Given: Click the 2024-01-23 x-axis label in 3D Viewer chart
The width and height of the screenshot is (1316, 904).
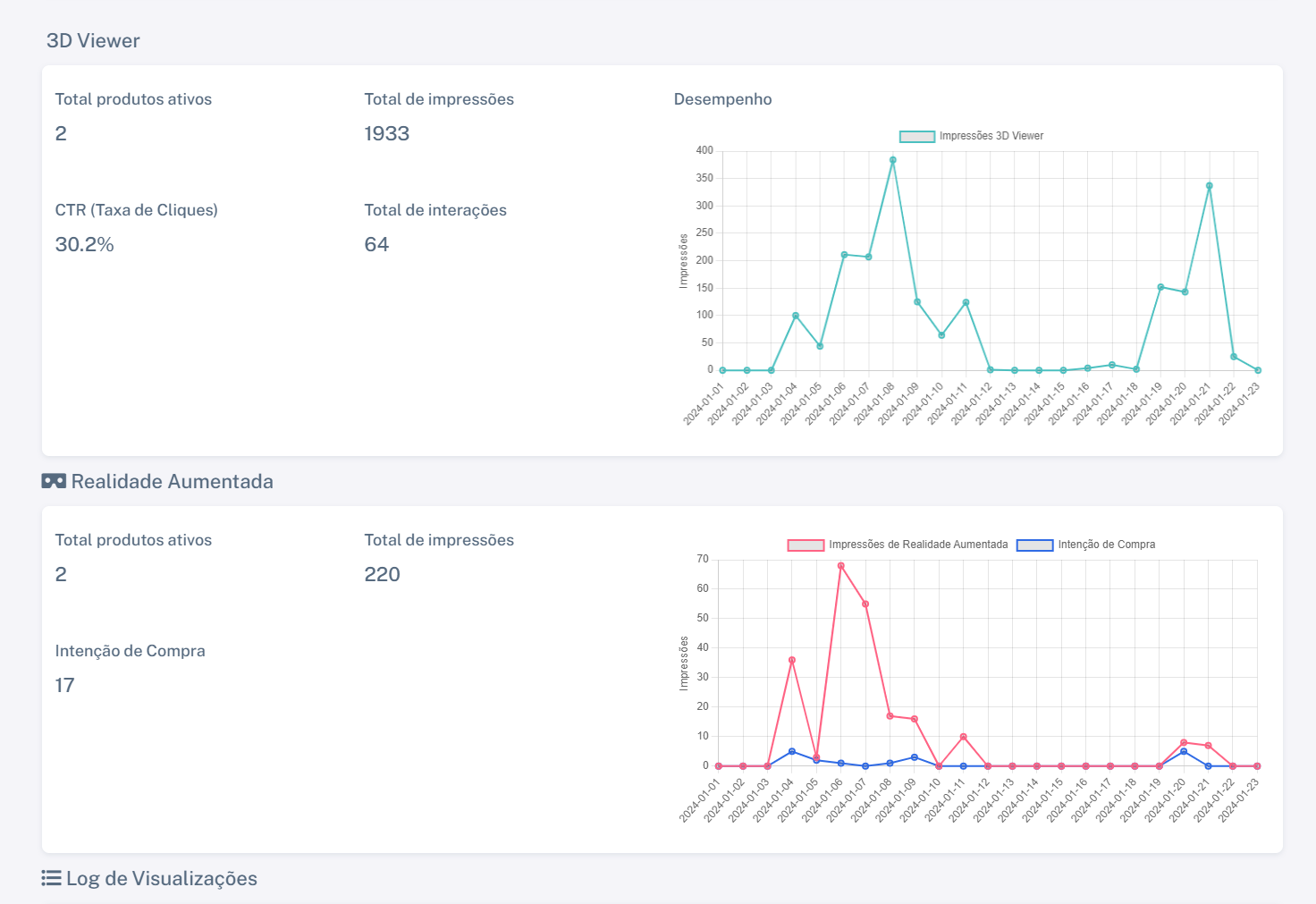Looking at the screenshot, I should click(1240, 402).
